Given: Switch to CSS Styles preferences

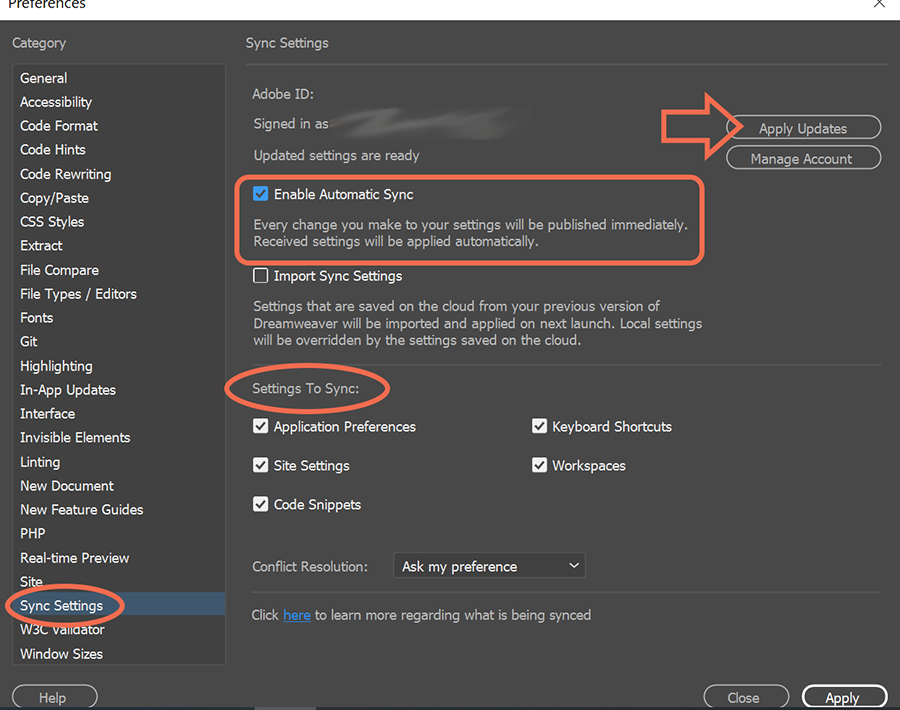Looking at the screenshot, I should (x=52, y=221).
